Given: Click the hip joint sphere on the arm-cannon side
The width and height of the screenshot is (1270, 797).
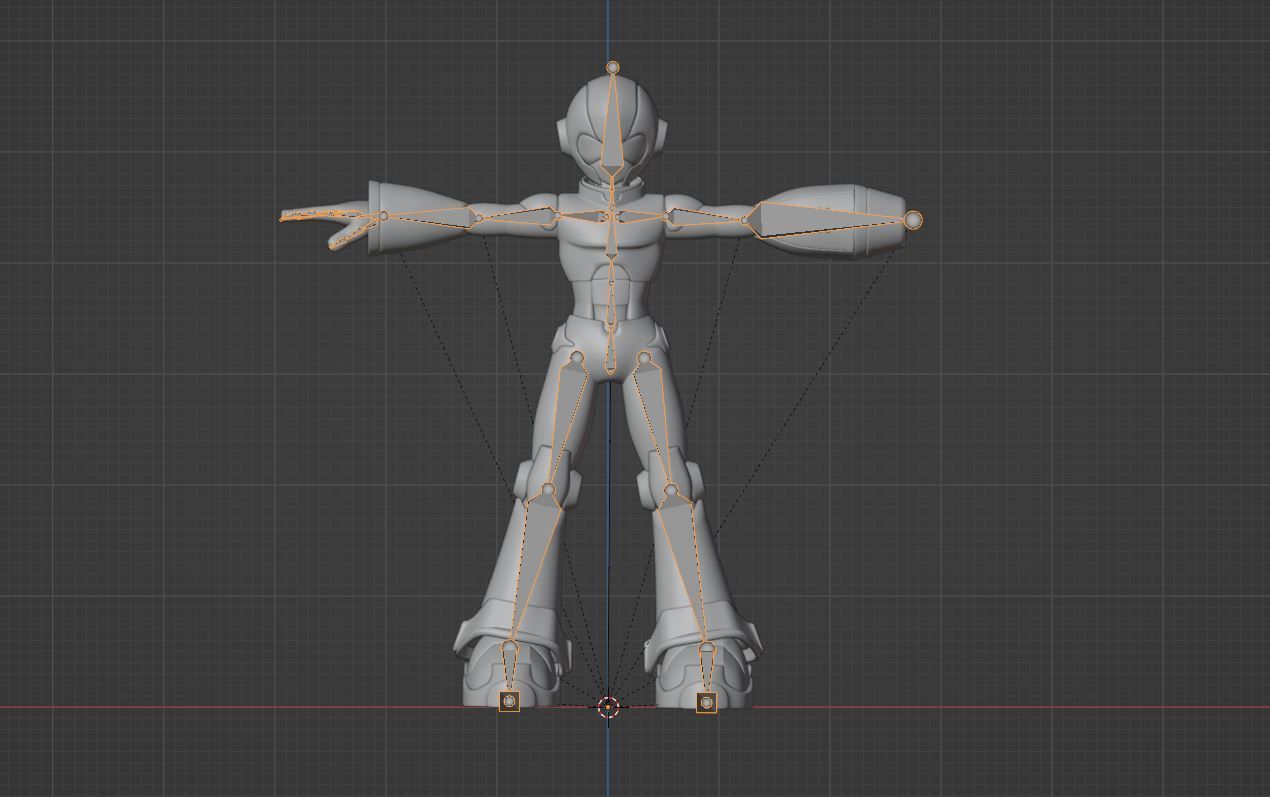Looking at the screenshot, I should click(644, 357).
